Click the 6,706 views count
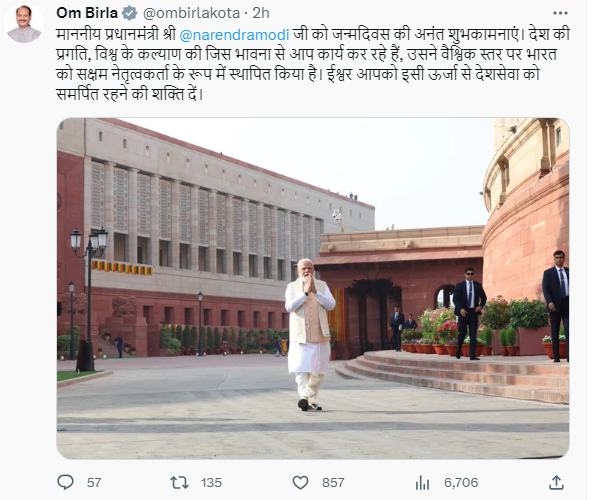Screen dimensions: 597x500 461,482
